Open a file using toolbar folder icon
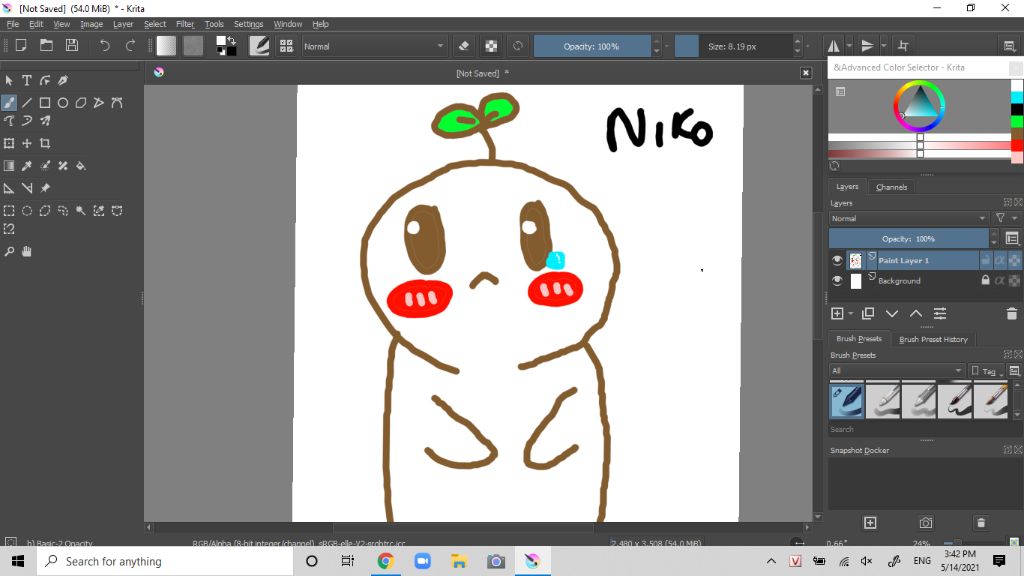This screenshot has height=576, width=1024. point(46,46)
